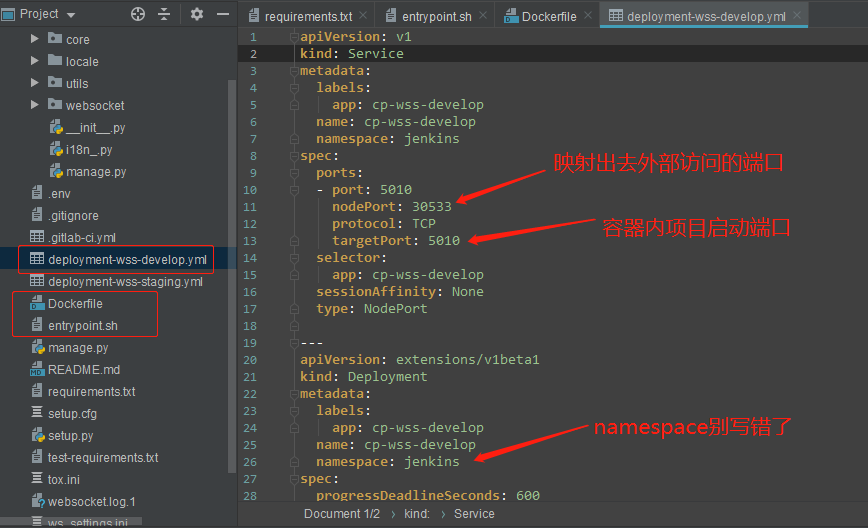Click 'type: NodePort' on line 17

[371, 309]
